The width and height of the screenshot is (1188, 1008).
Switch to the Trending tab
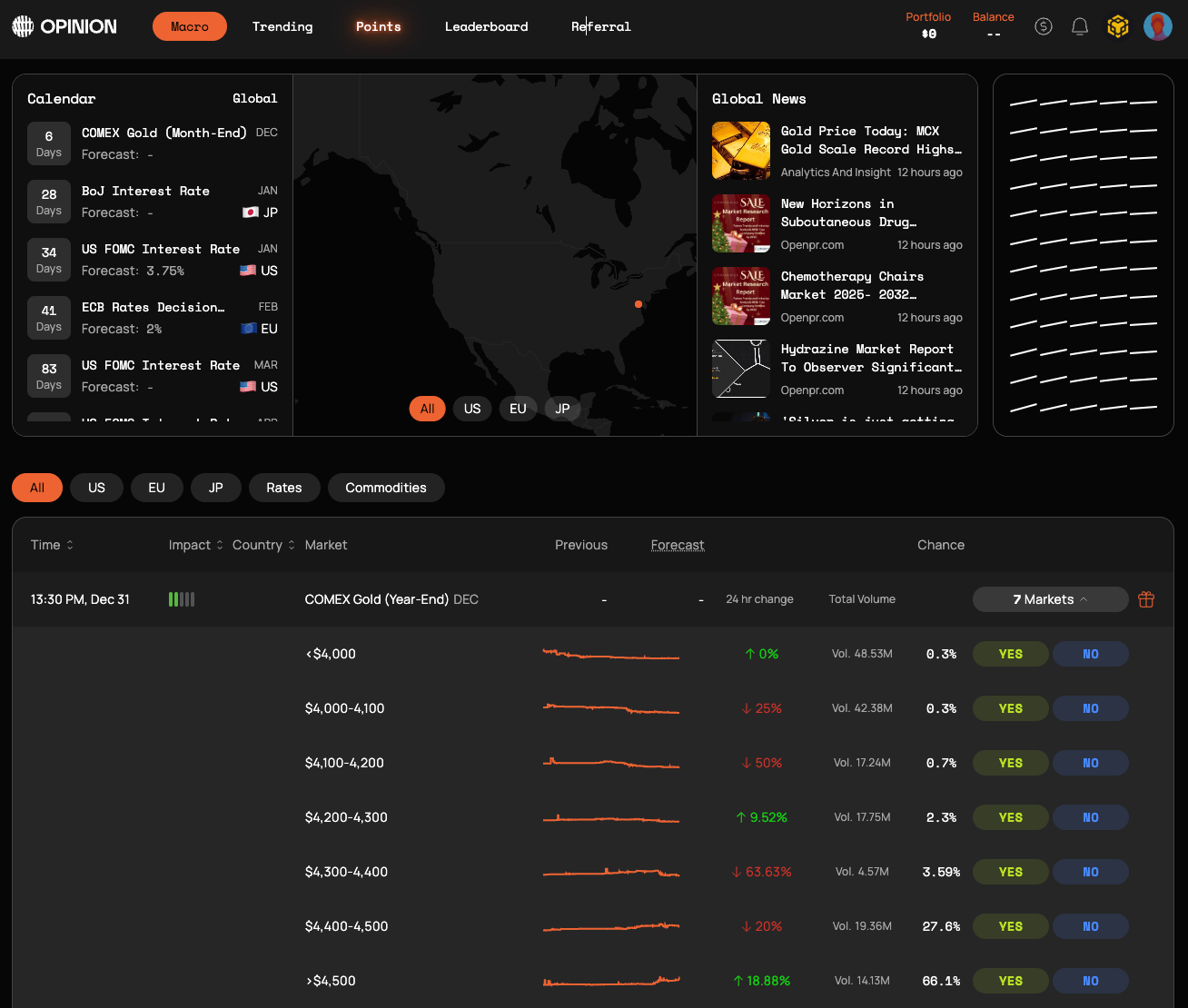(282, 26)
